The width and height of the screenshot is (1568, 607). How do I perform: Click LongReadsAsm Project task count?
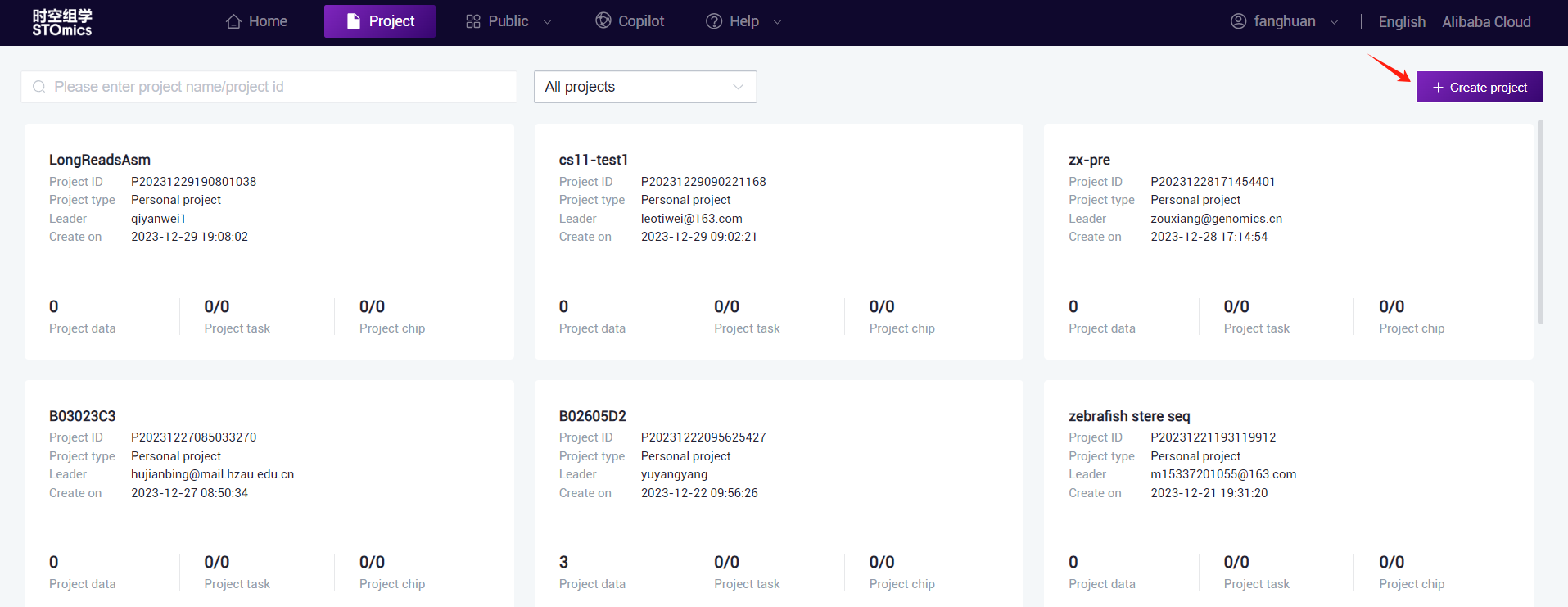click(x=217, y=306)
